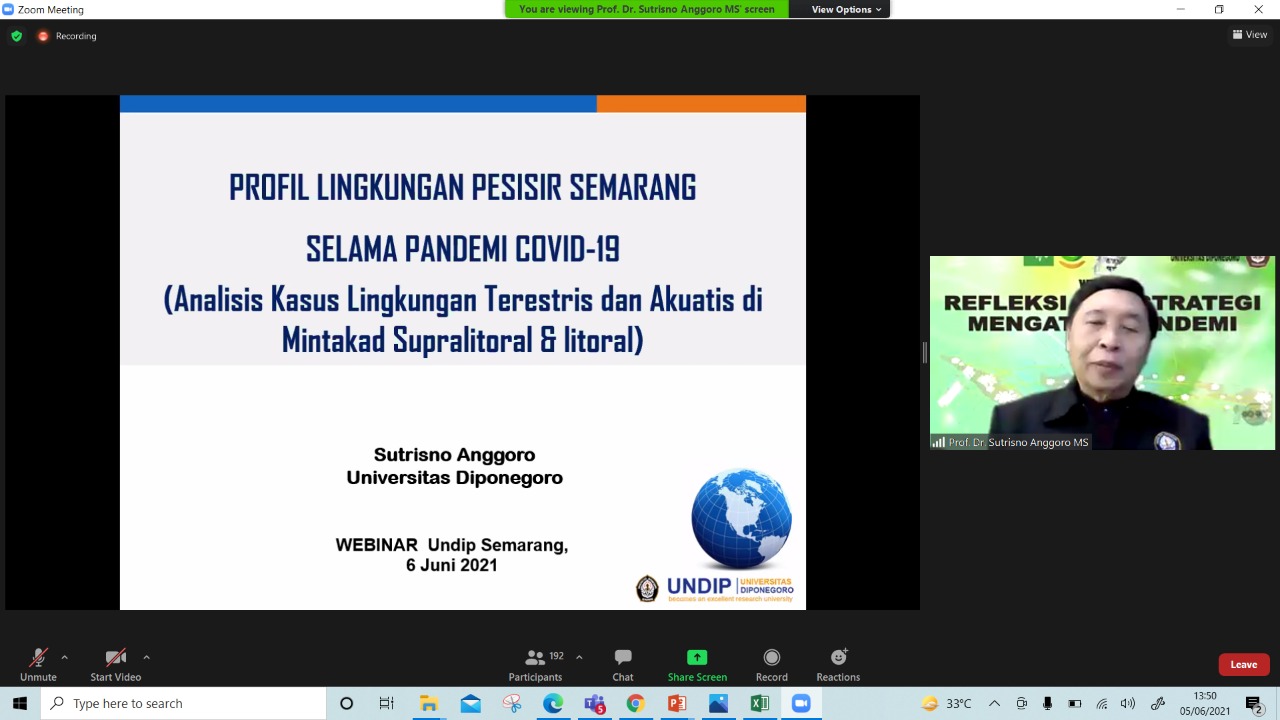Start Video from the Zoom toolbar

116,664
